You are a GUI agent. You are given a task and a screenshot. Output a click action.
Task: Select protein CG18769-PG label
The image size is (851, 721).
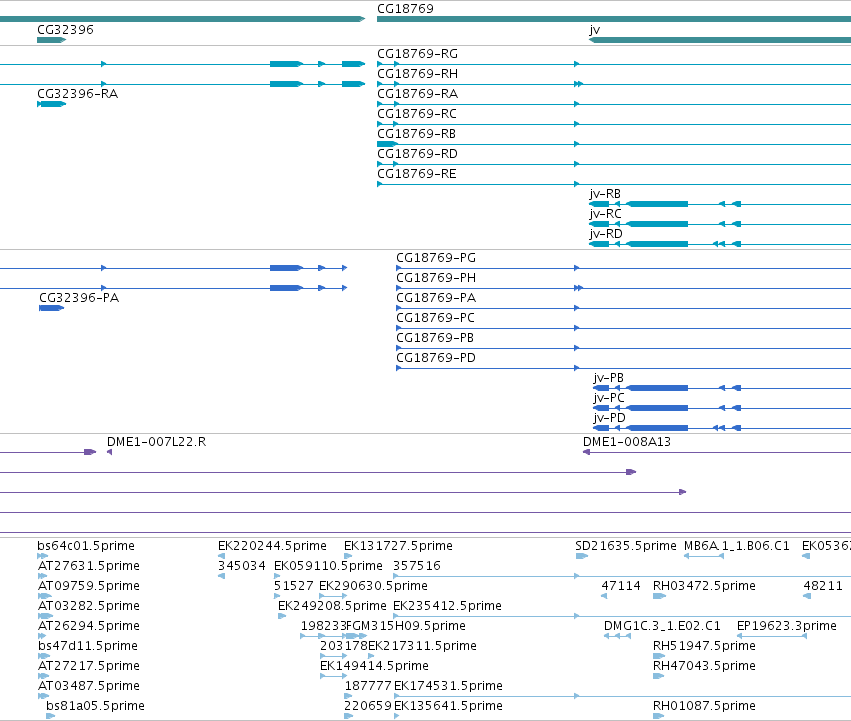click(436, 258)
